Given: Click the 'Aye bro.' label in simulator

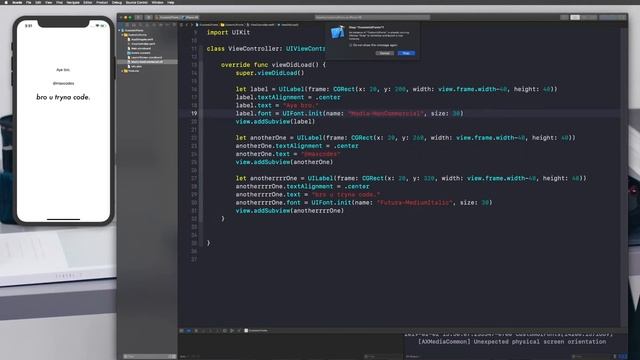Looking at the screenshot, I should pyautogui.click(x=63, y=70).
